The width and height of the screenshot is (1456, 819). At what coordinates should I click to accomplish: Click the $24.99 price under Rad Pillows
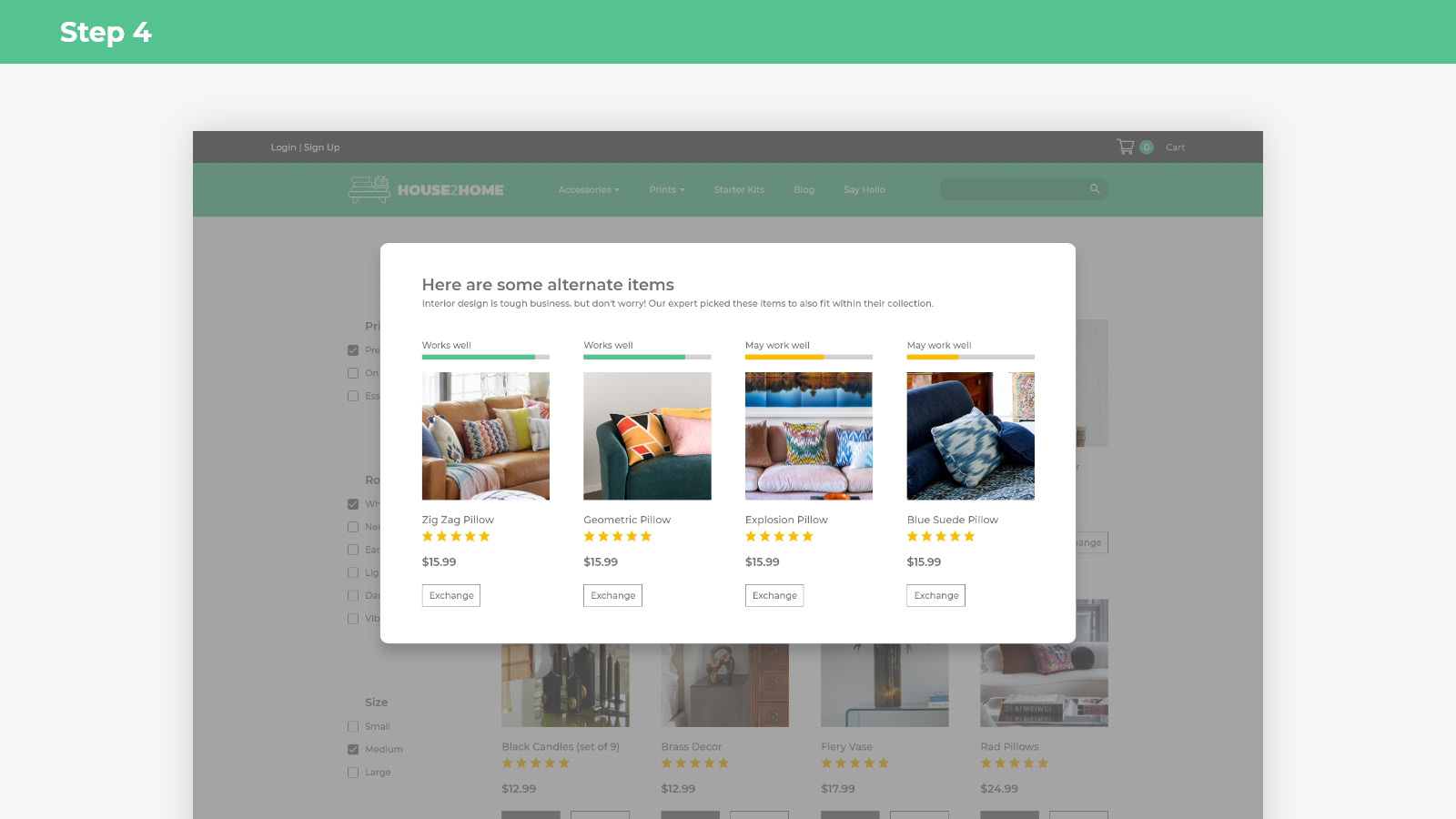pyautogui.click(x=999, y=789)
